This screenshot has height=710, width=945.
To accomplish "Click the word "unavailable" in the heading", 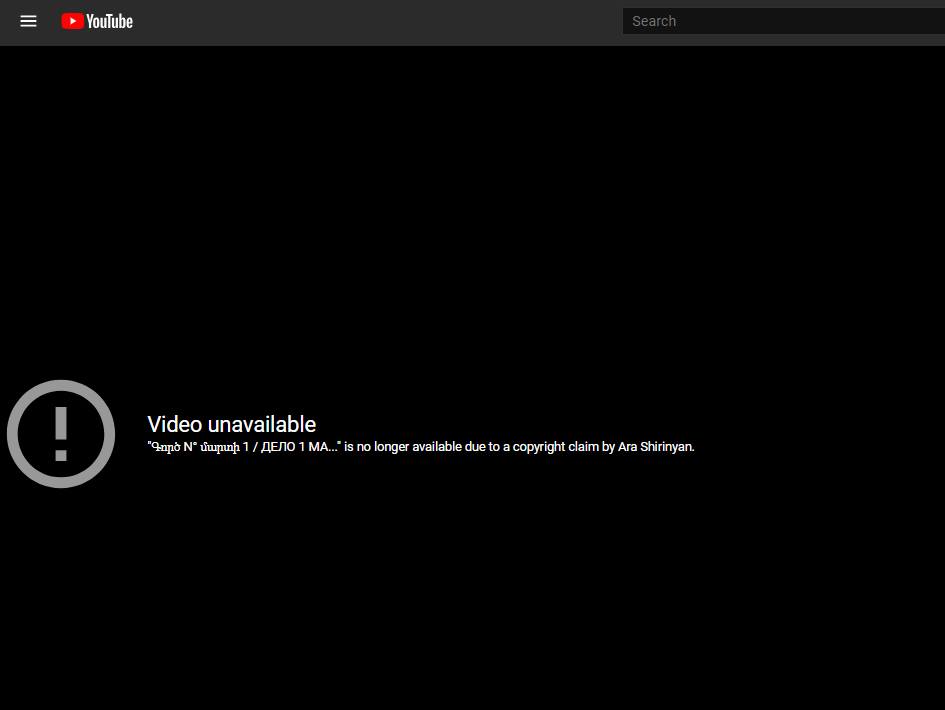I will pos(261,424).
